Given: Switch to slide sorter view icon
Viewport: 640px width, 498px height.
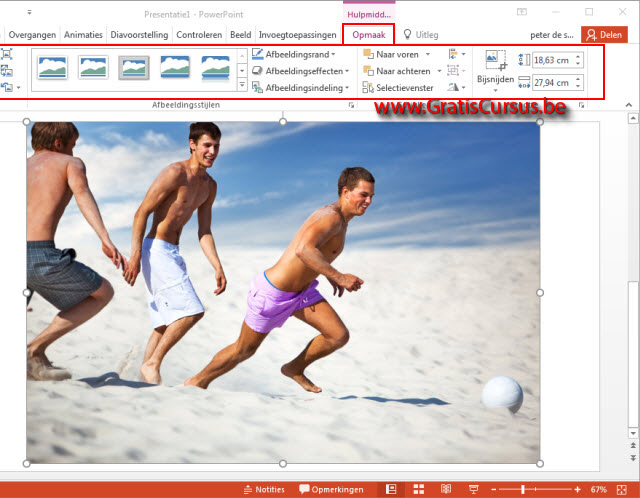Looking at the screenshot, I should pos(419,489).
